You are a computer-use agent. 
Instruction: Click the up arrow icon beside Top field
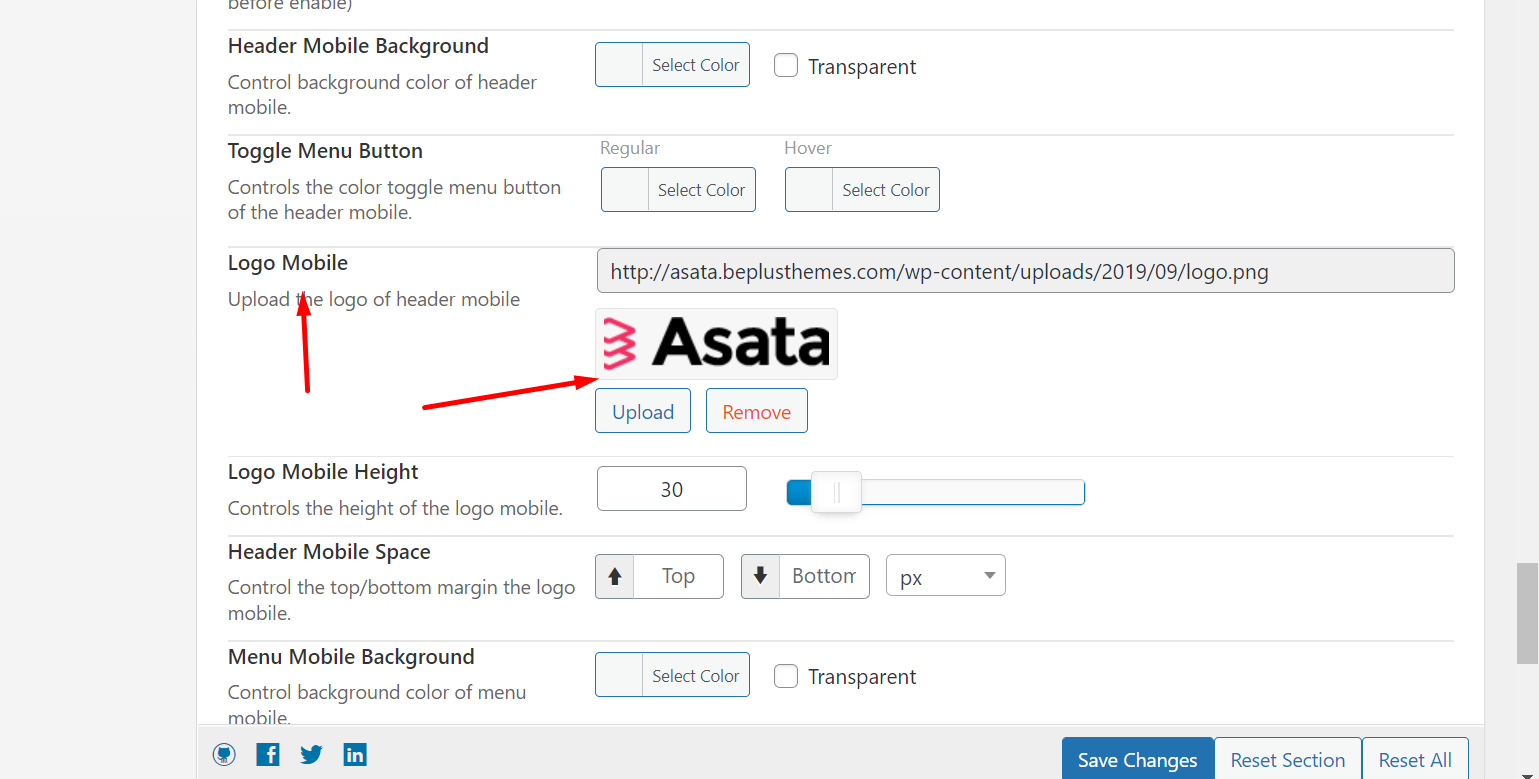pos(615,576)
